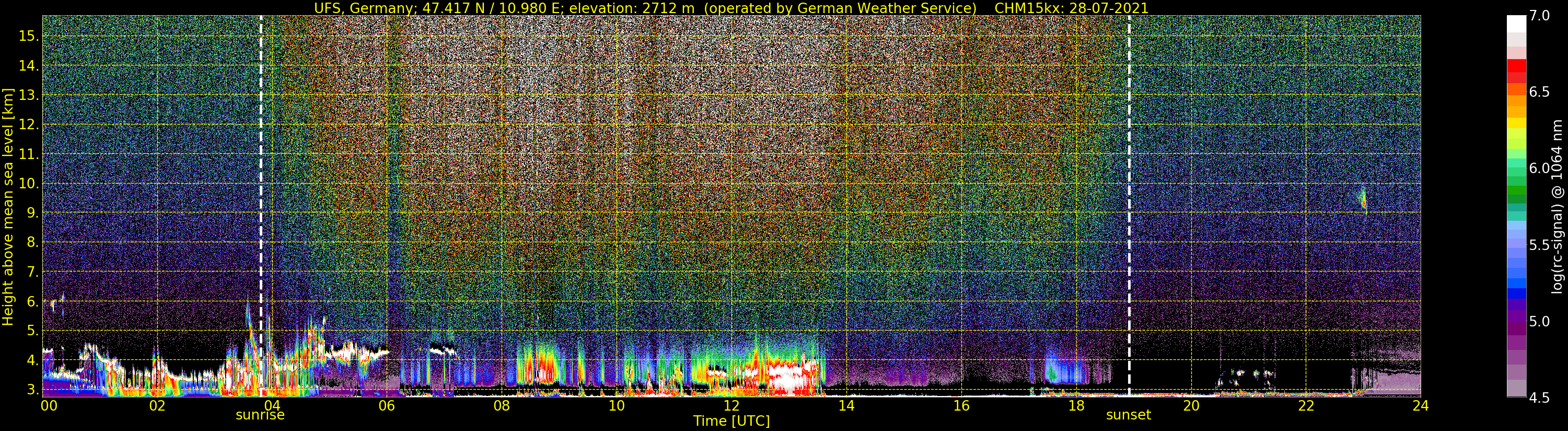This screenshot has width=1568, height=431.
Task: Click the "14" tick on the time axis
Action: coord(846,405)
